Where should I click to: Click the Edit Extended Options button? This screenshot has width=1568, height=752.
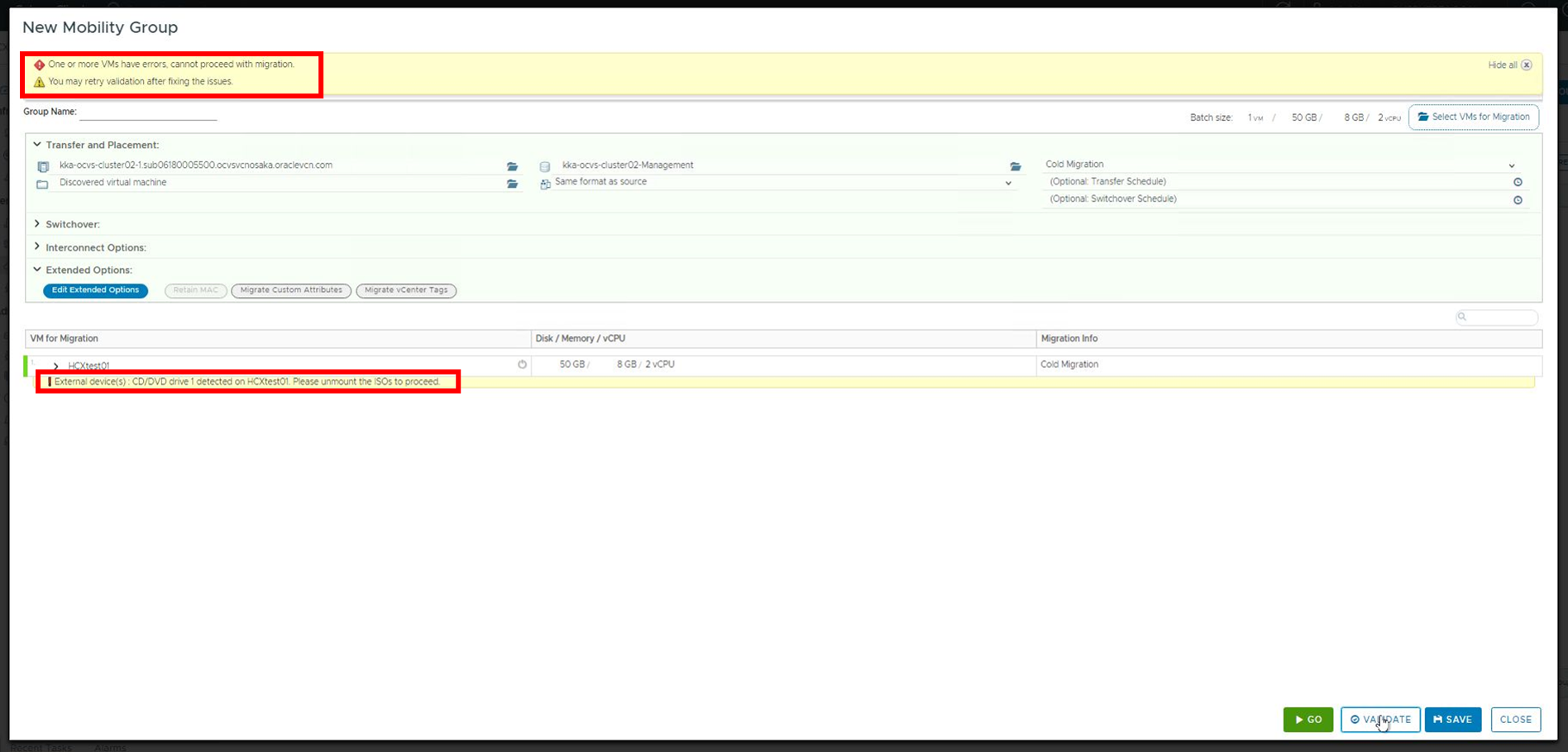tap(95, 290)
